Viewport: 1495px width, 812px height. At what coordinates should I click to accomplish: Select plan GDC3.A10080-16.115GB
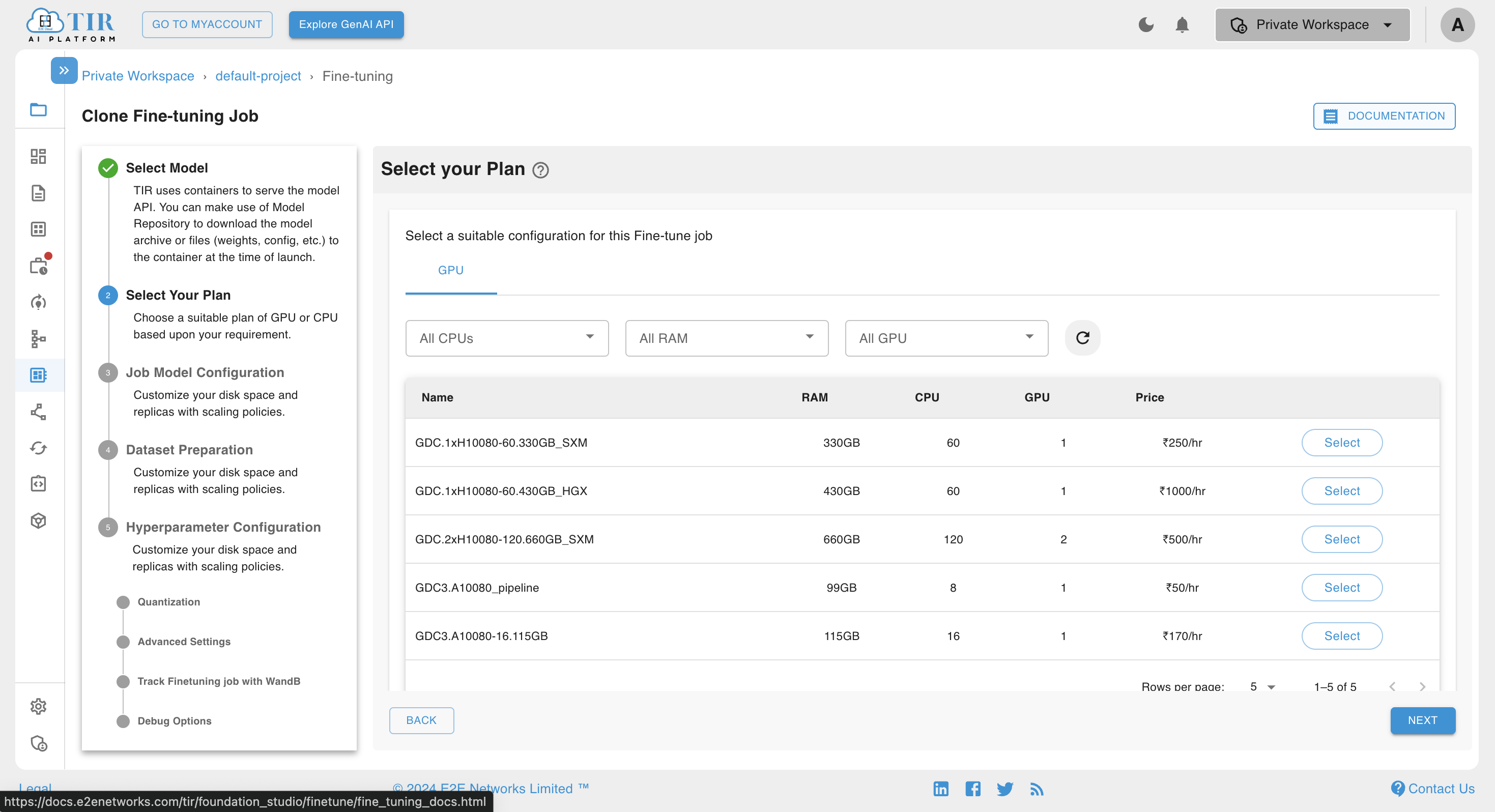pyautogui.click(x=1342, y=636)
